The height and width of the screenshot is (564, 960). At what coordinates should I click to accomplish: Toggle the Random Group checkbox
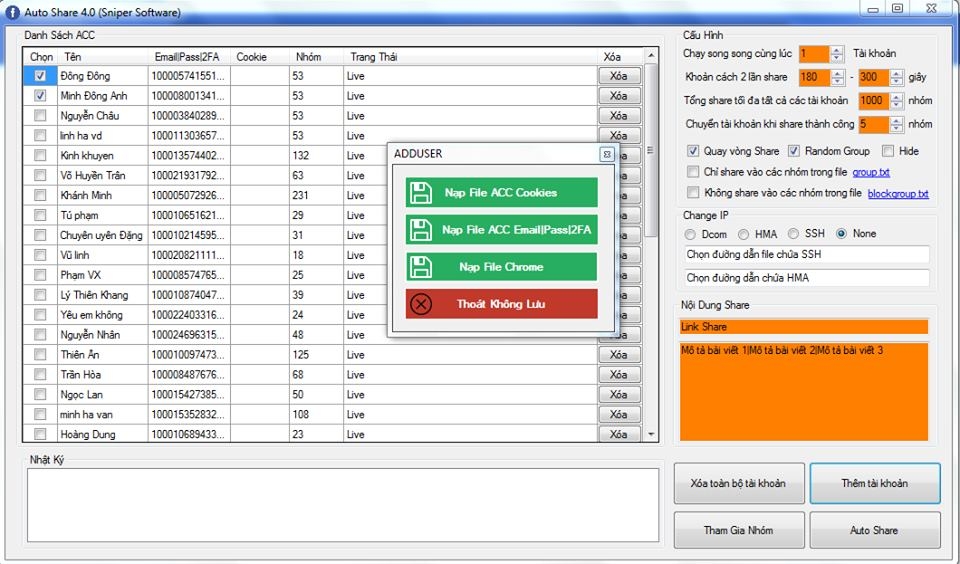click(794, 151)
